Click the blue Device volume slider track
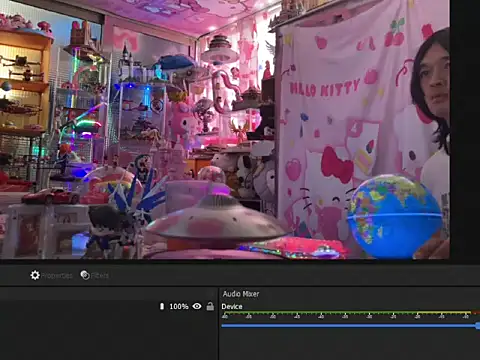 click(x=348, y=326)
